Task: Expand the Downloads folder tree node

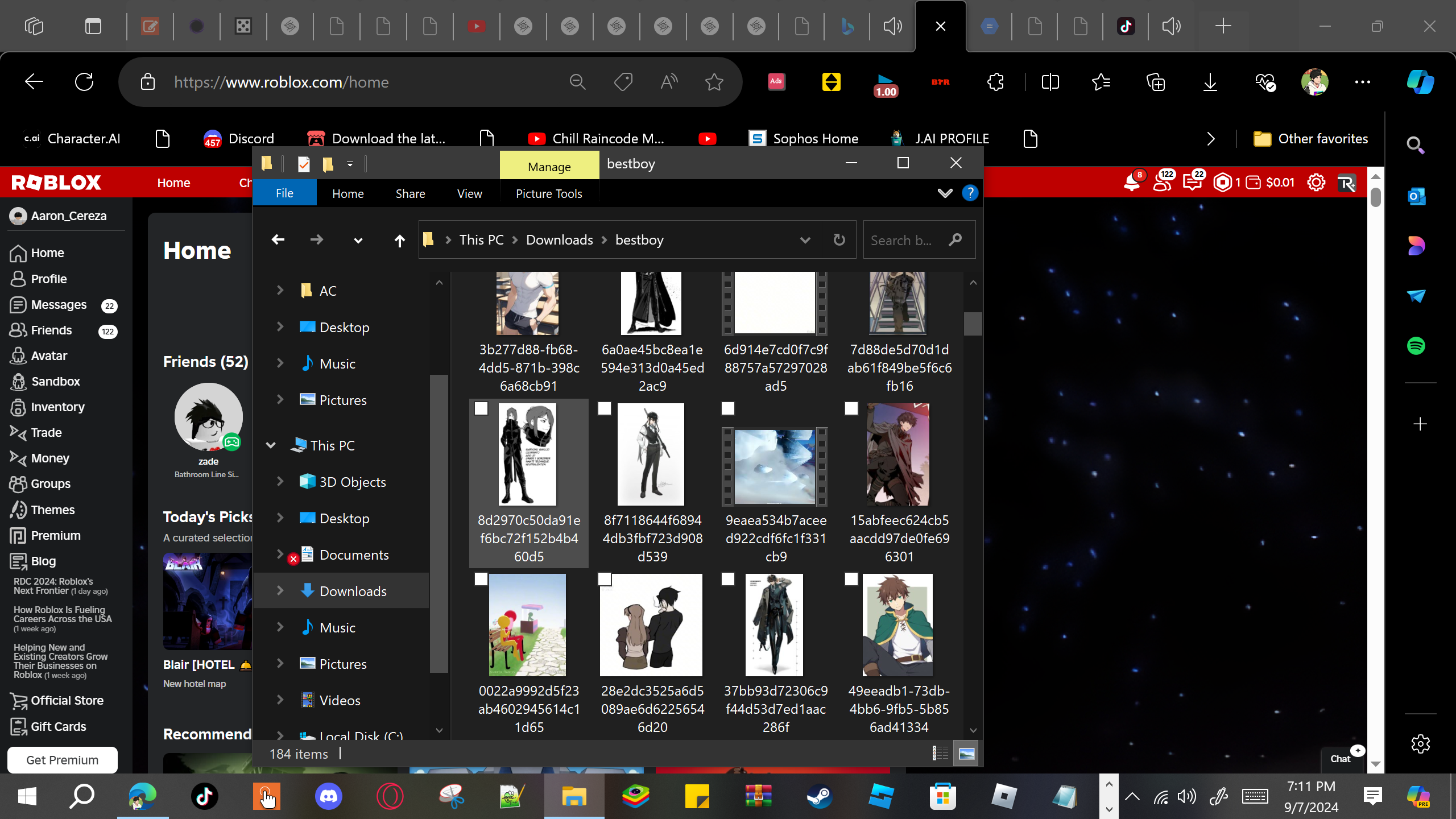Action: pyautogui.click(x=280, y=591)
